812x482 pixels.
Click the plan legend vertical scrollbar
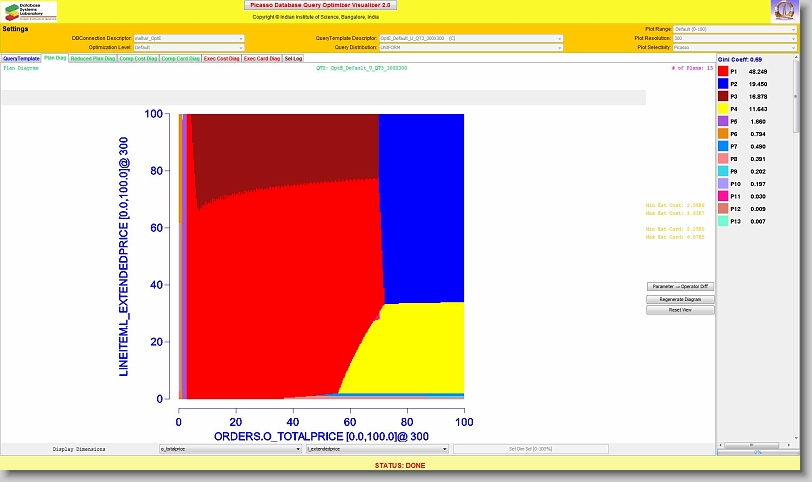tap(803, 250)
